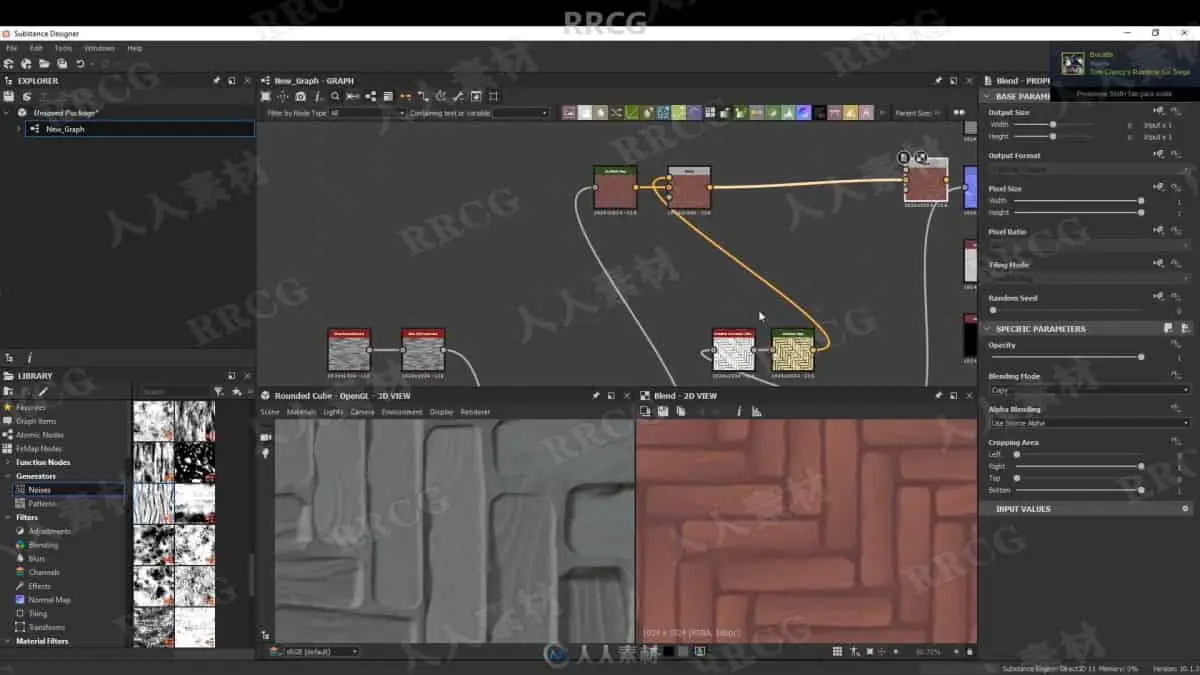Open the File menu

click(11, 48)
